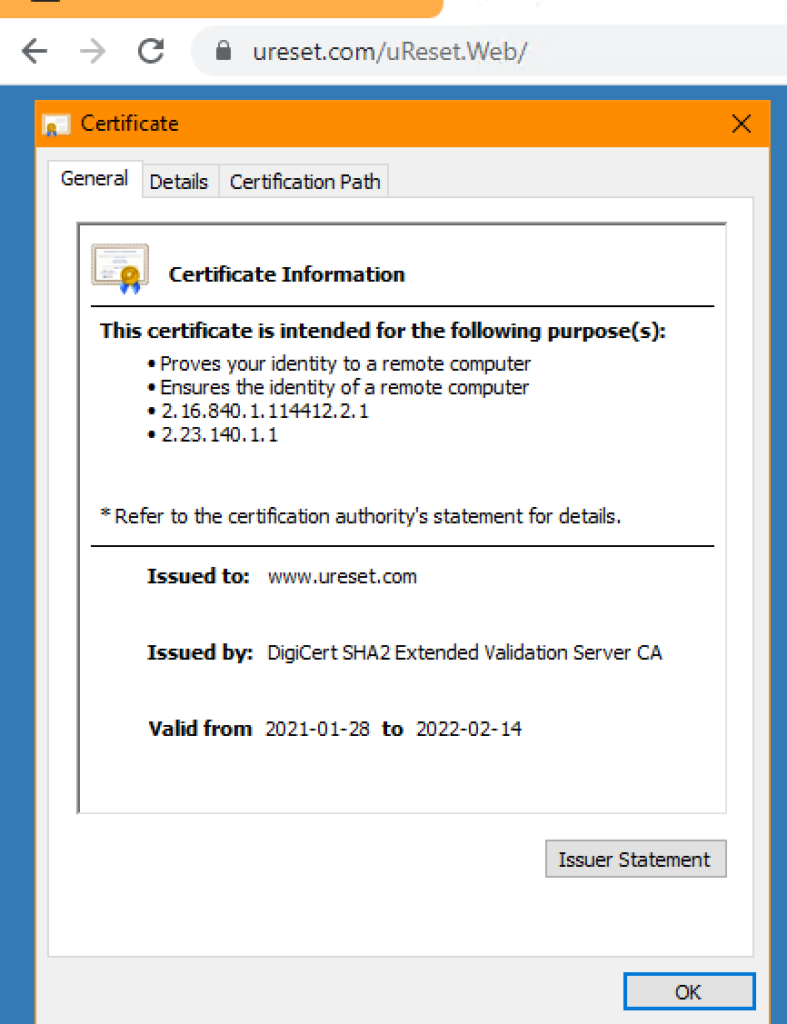The image size is (787, 1024).
Task: Click the Issuer Statement button
Action: pos(635,859)
